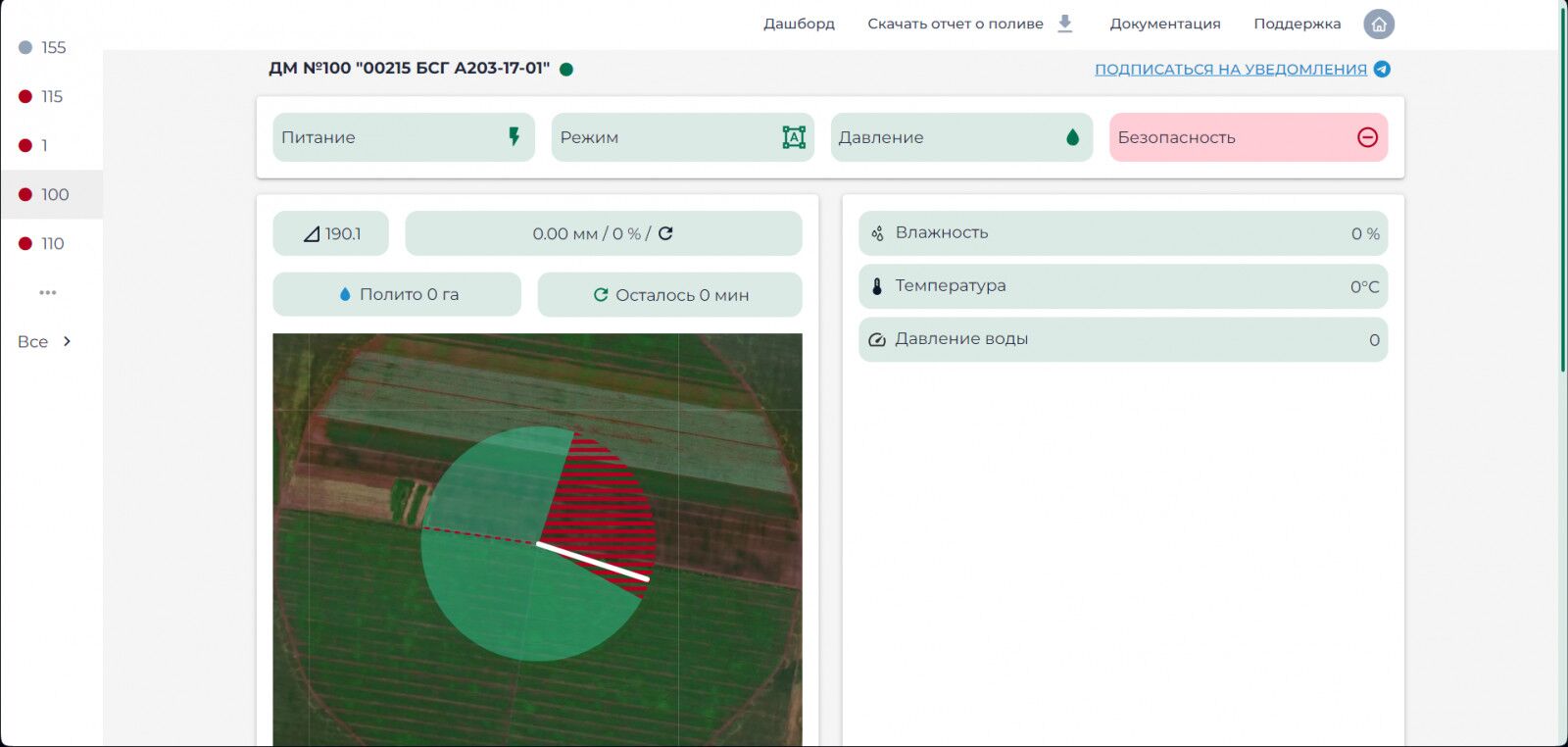
Task: Click ПОДПИСАТЬСЯ НА УВЕДОМЛЕНИЯ link
Action: tap(1231, 69)
